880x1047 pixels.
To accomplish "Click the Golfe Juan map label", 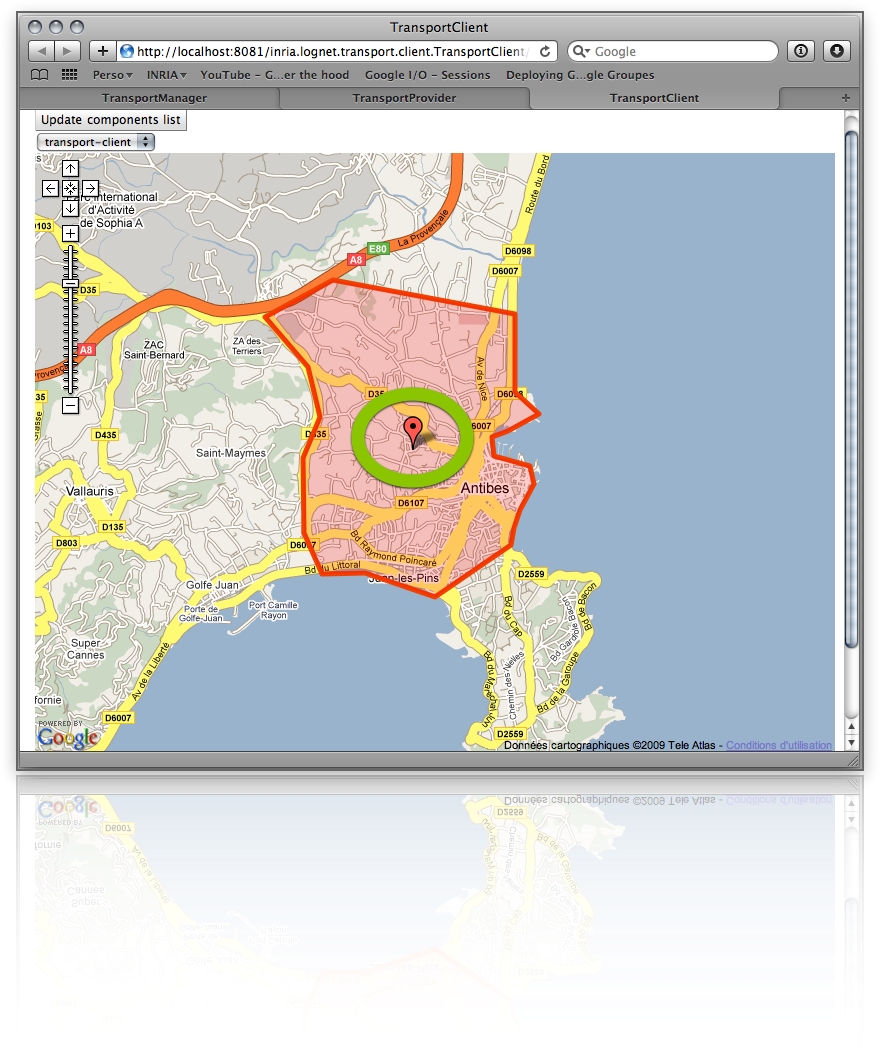I will tap(212, 585).
